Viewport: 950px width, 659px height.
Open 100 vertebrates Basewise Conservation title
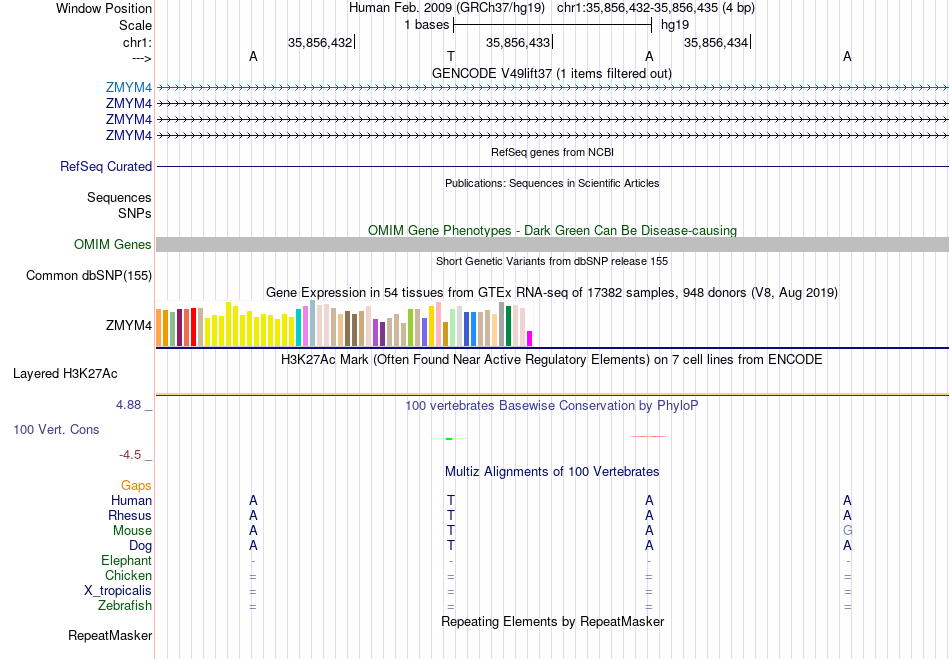[x=552, y=406]
